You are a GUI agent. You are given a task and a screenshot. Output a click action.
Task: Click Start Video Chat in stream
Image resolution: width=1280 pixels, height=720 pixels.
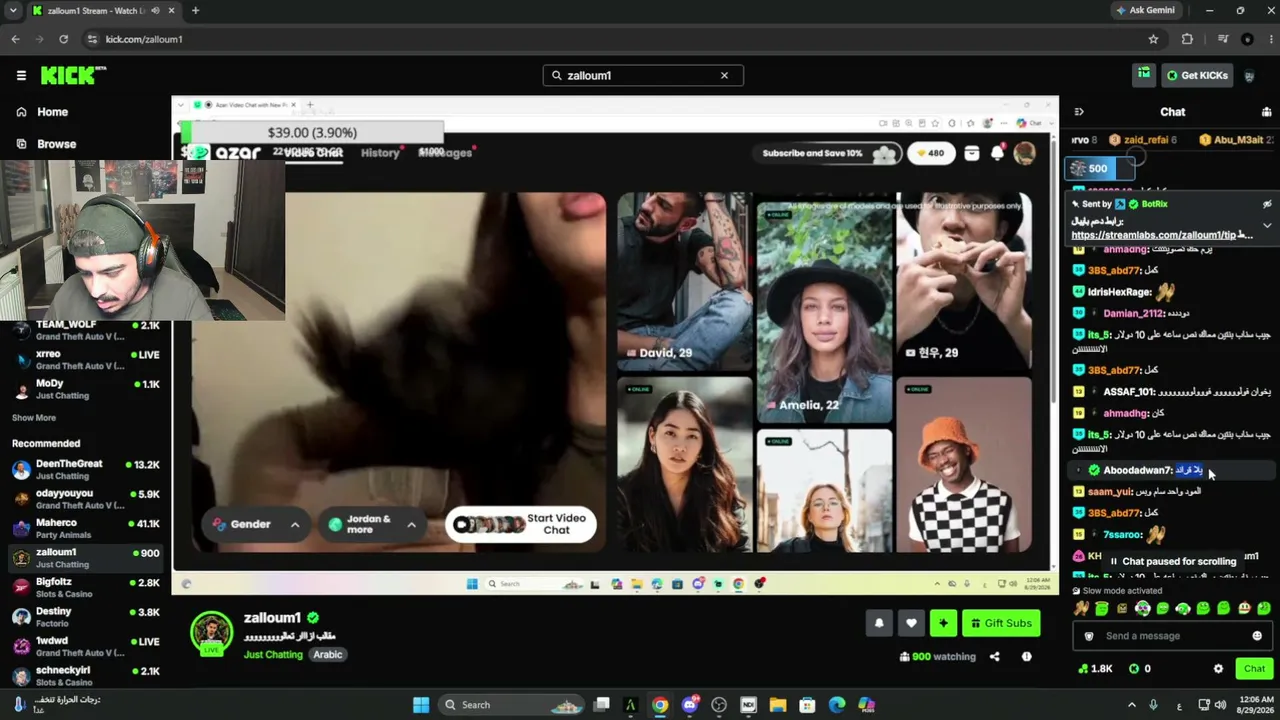520,524
